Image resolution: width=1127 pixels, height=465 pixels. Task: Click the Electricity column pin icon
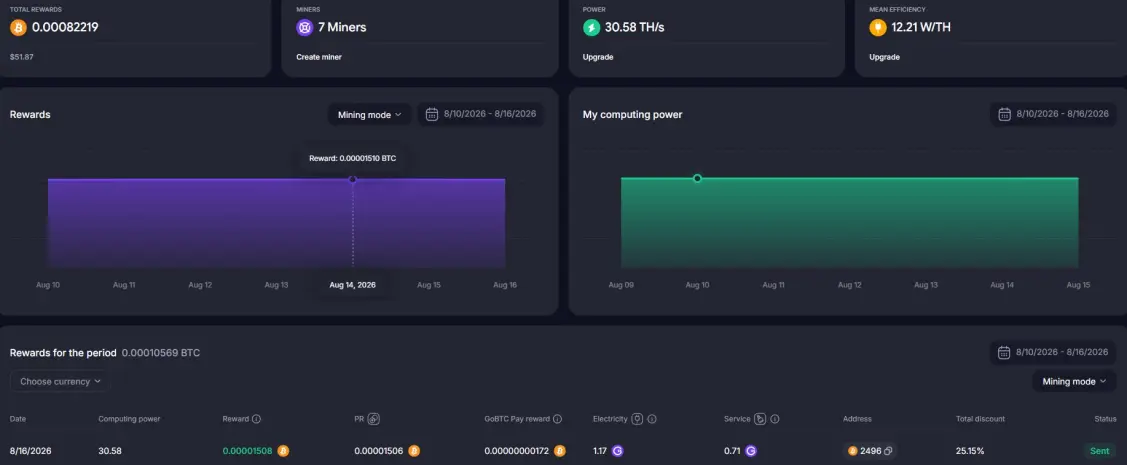pyautogui.click(x=637, y=419)
